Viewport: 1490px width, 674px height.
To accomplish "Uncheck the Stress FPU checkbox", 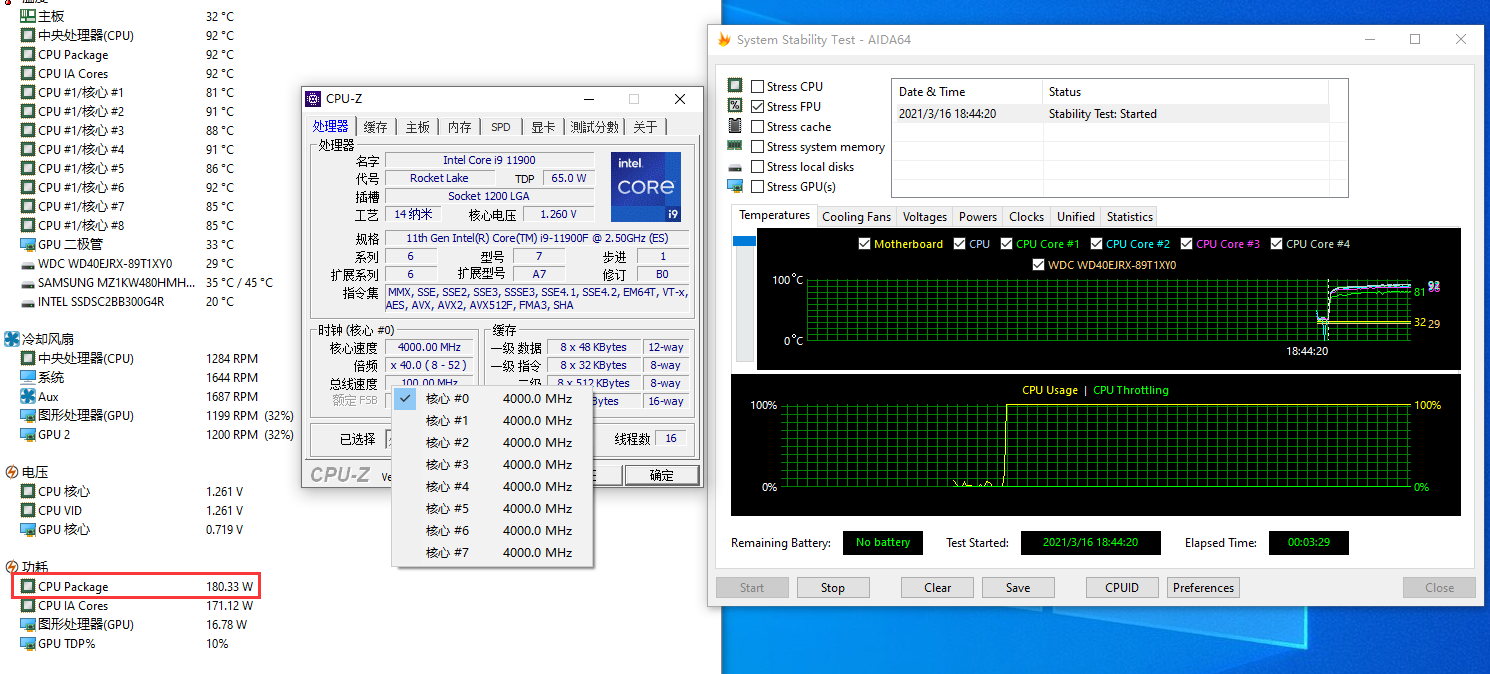I will 758,107.
